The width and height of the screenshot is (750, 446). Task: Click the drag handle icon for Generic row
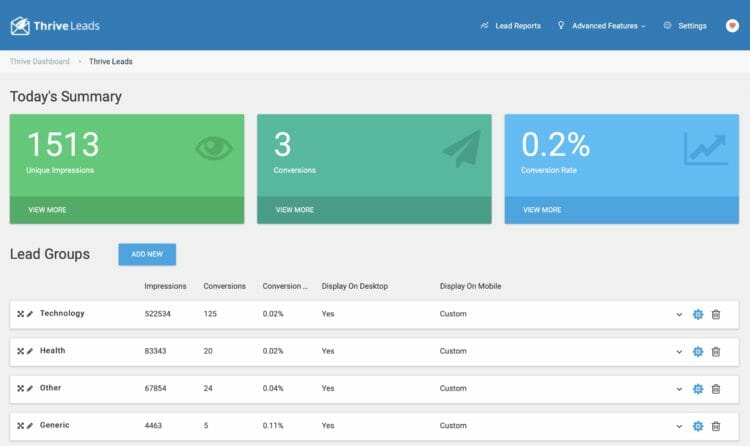(x=21, y=426)
